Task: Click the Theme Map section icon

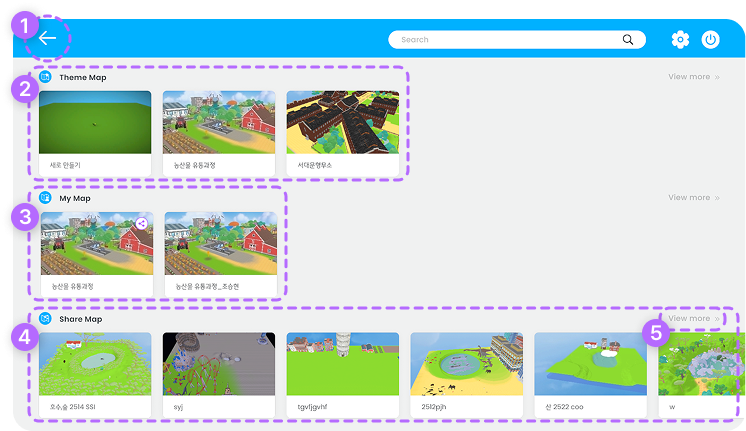Action: [x=45, y=77]
